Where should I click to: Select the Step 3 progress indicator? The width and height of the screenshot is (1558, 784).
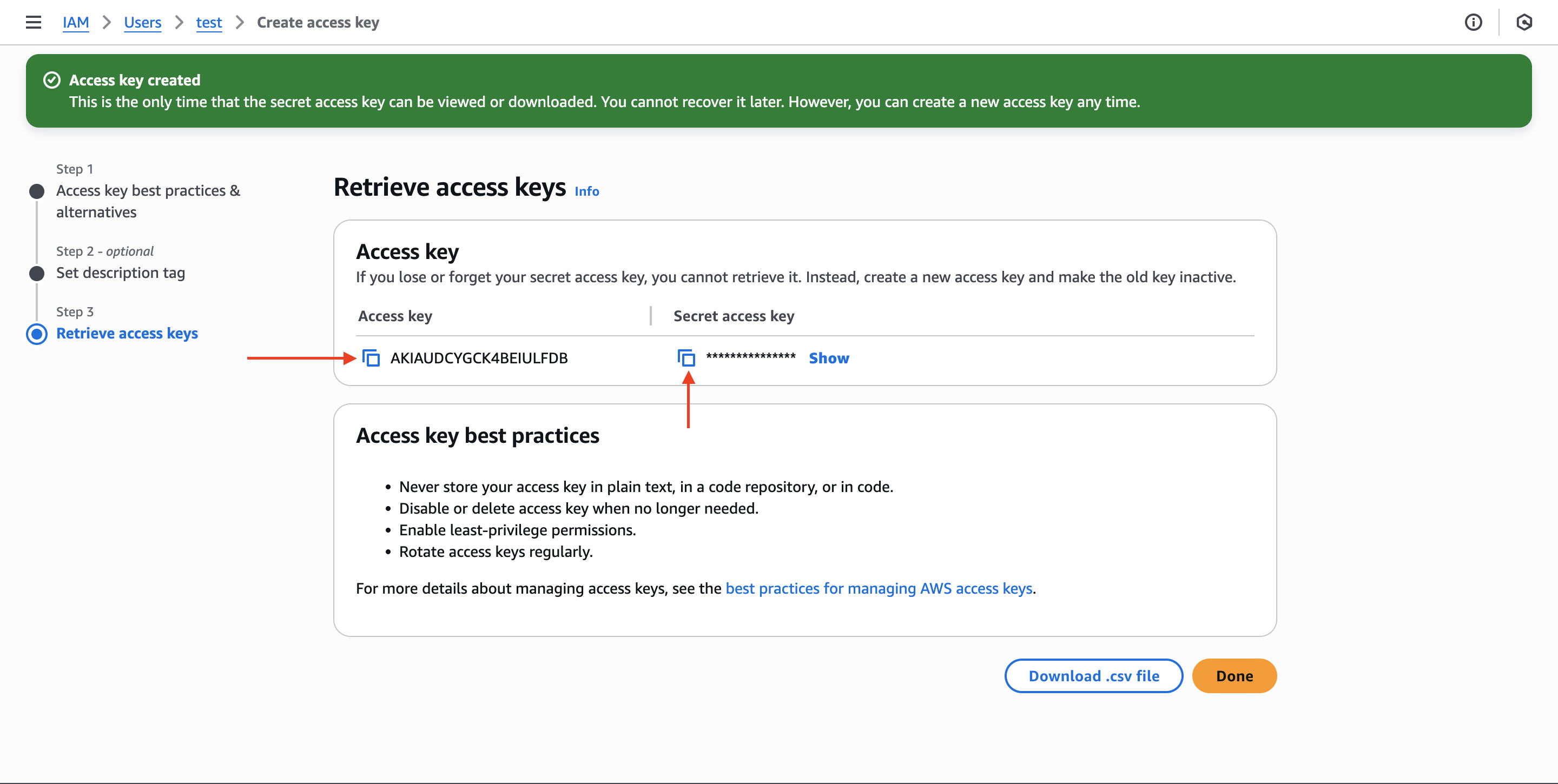point(36,334)
